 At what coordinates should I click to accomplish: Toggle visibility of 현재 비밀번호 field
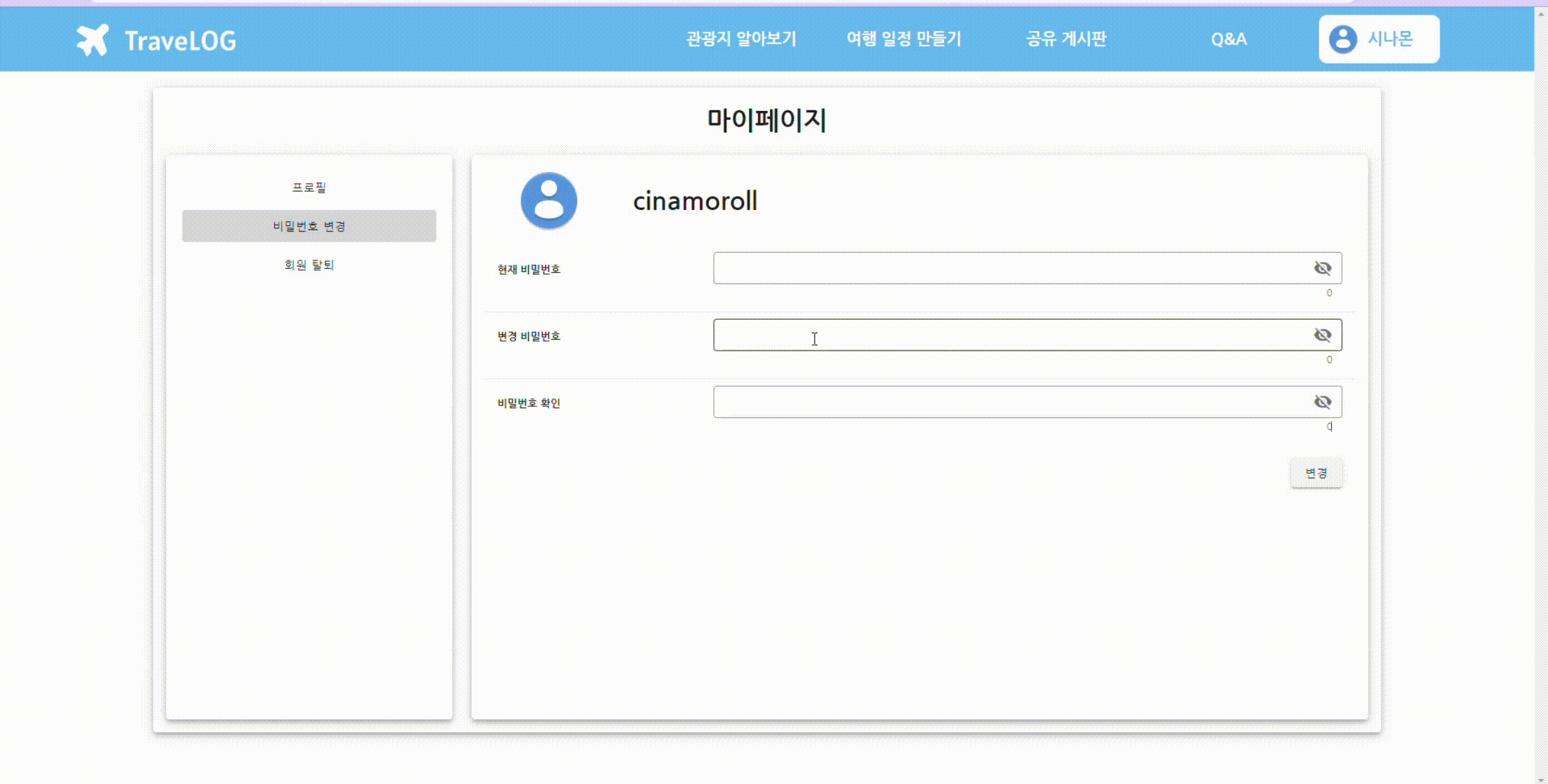coord(1322,268)
